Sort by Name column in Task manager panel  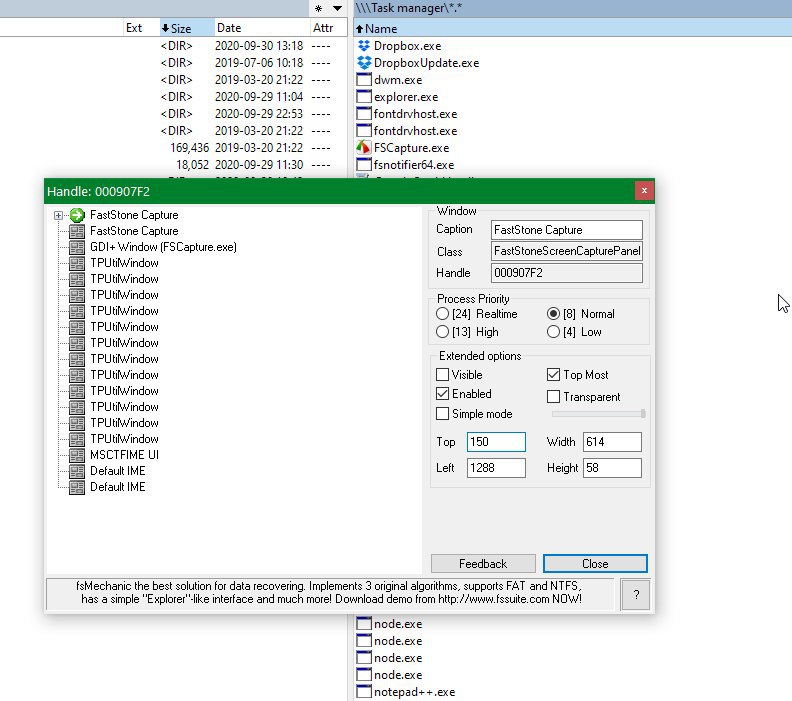coord(572,29)
